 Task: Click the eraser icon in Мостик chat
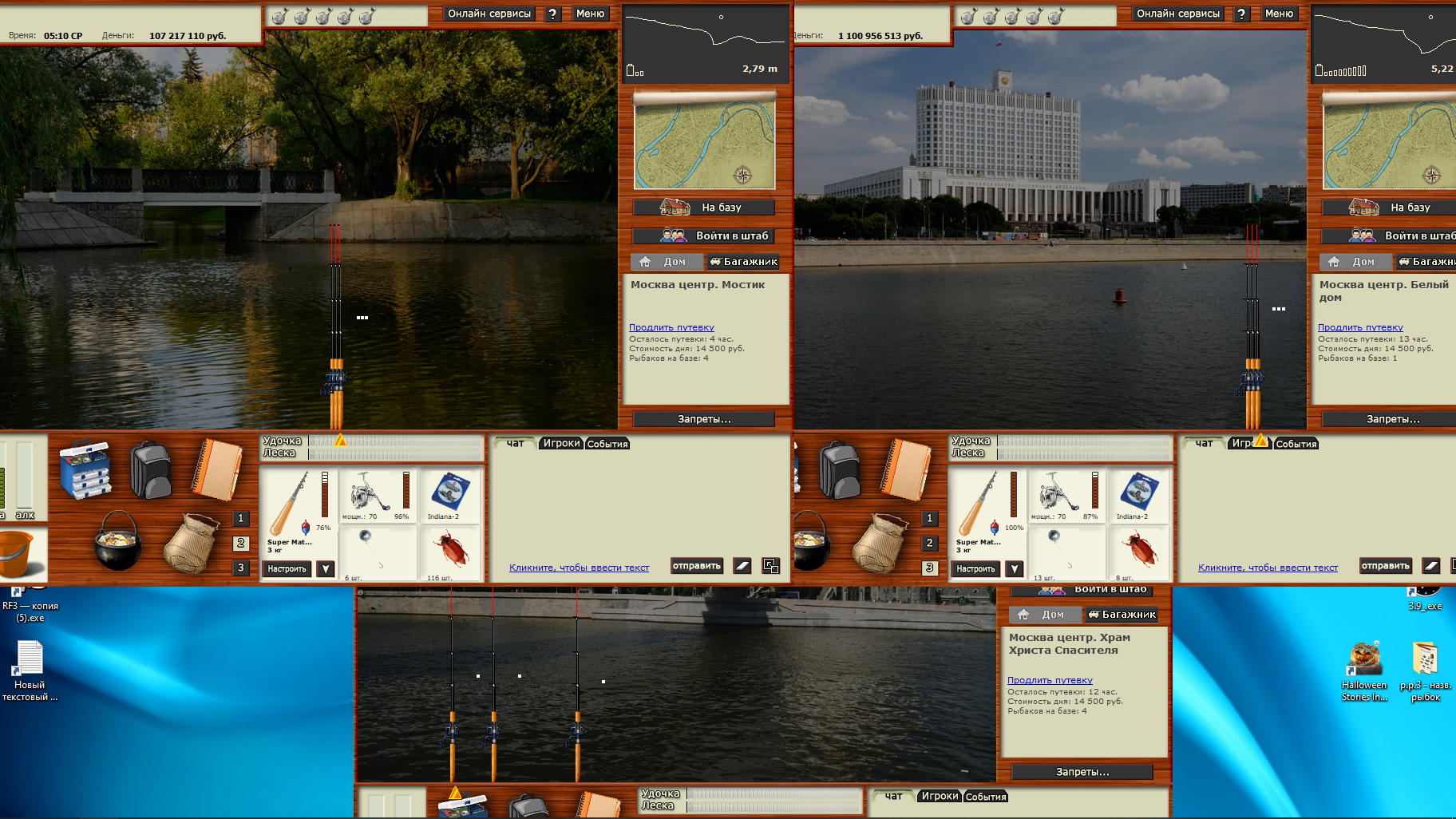pyautogui.click(x=742, y=566)
